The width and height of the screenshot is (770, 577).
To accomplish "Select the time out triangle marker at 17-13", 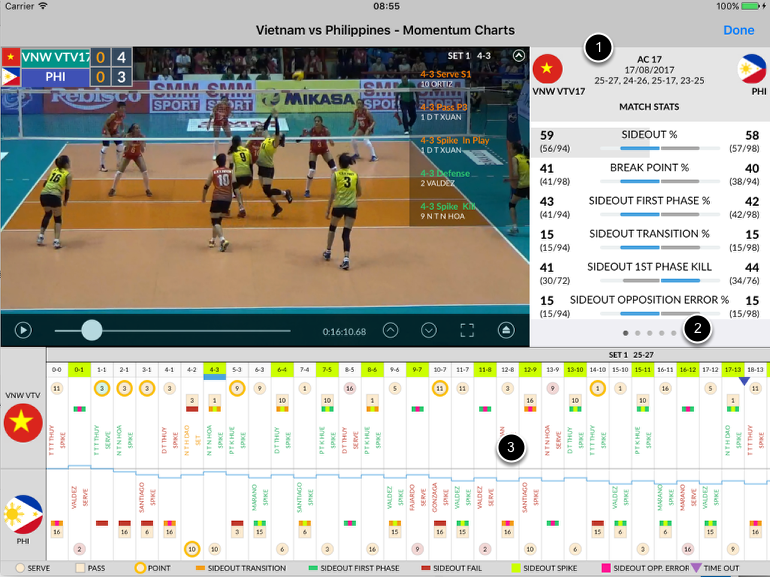I will (743, 381).
